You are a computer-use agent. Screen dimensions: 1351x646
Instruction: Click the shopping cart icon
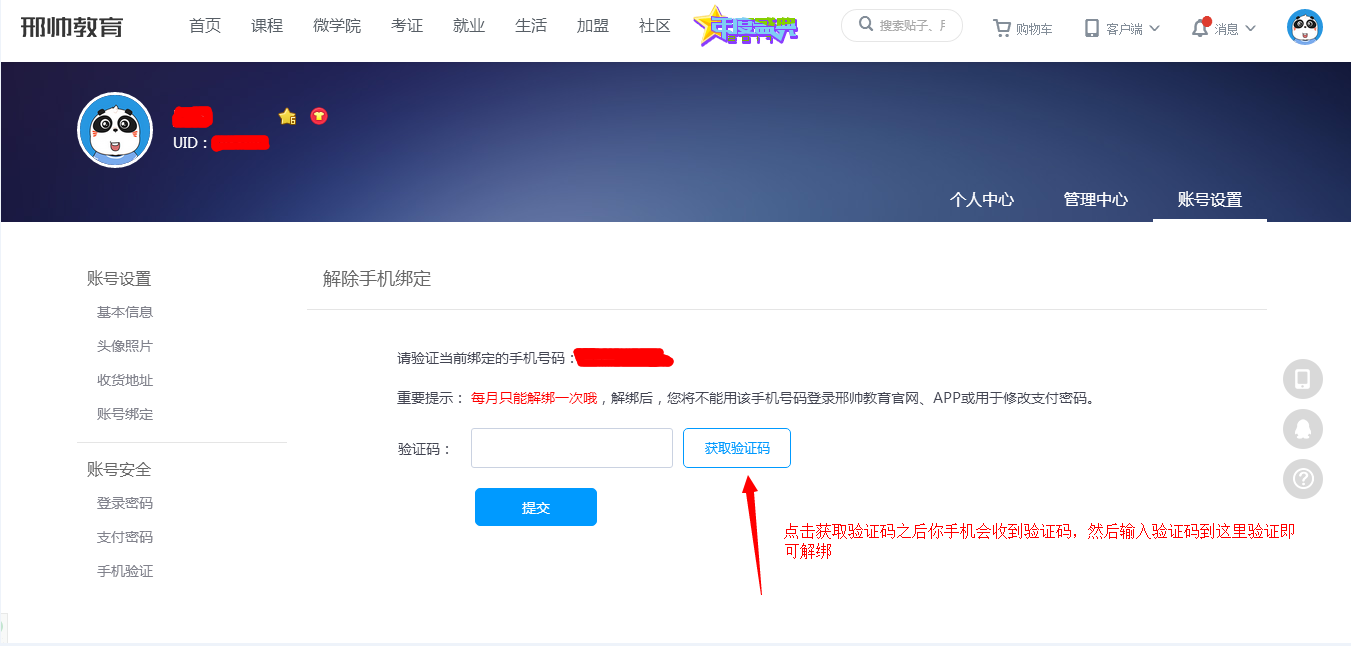pos(1002,29)
